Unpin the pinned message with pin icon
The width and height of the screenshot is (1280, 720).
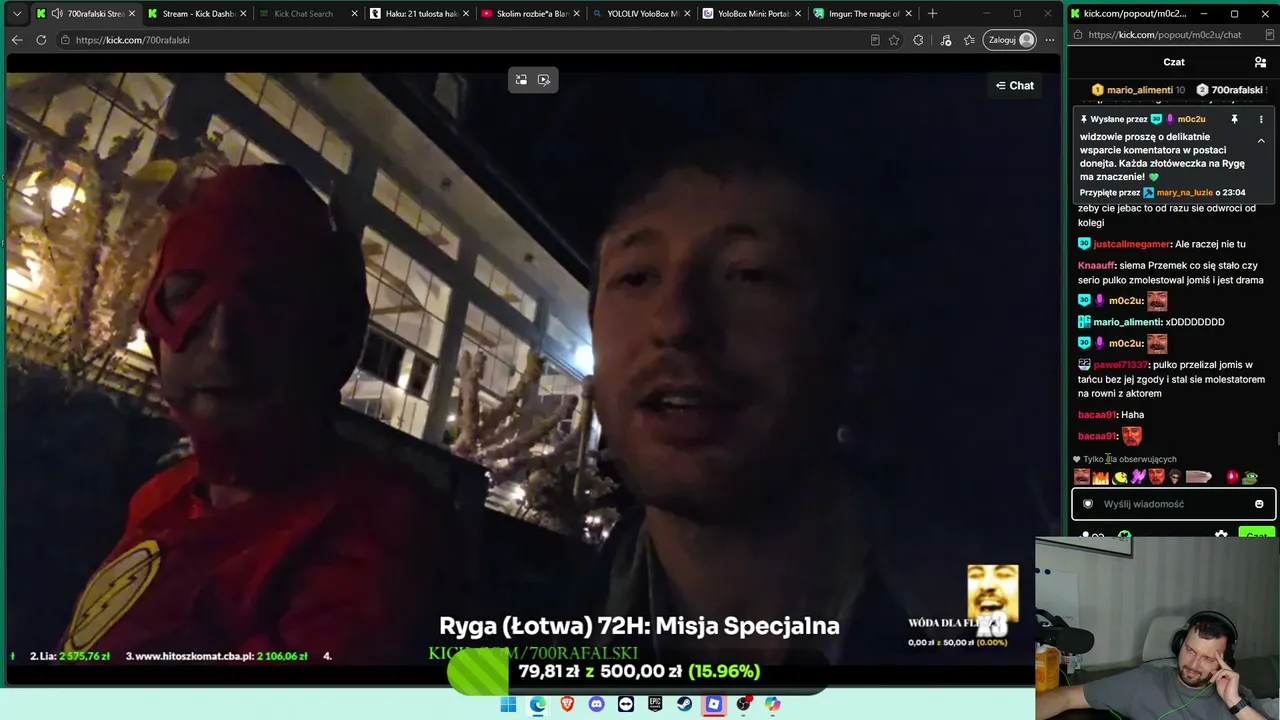[1234, 119]
